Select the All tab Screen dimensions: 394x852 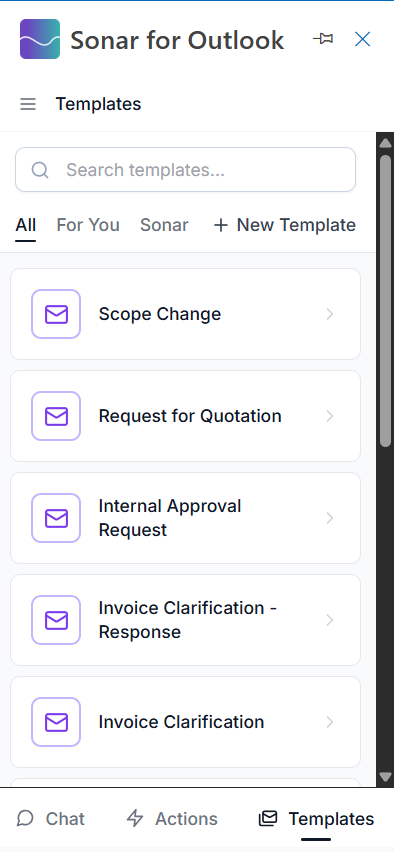click(x=26, y=225)
